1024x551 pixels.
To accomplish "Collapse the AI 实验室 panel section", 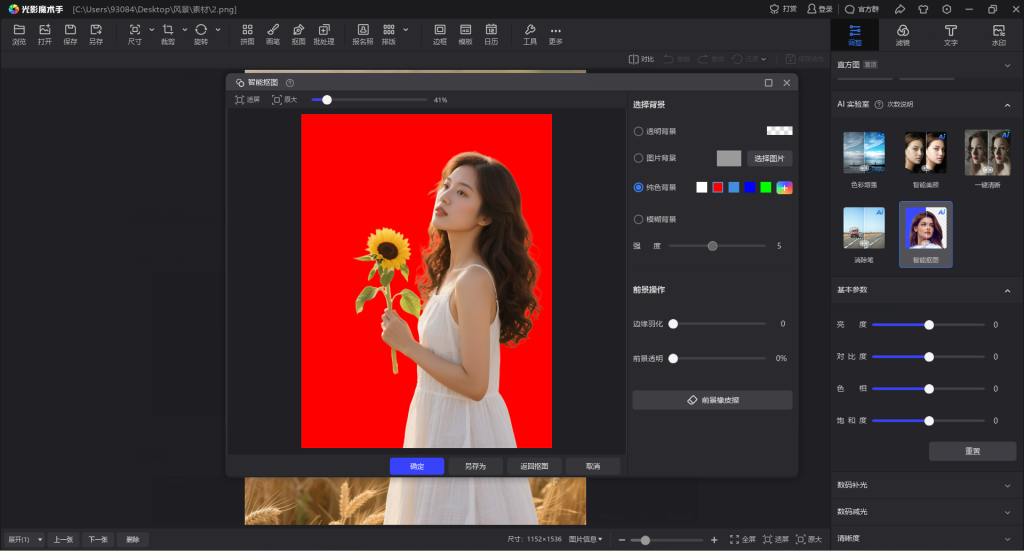I will (1006, 104).
